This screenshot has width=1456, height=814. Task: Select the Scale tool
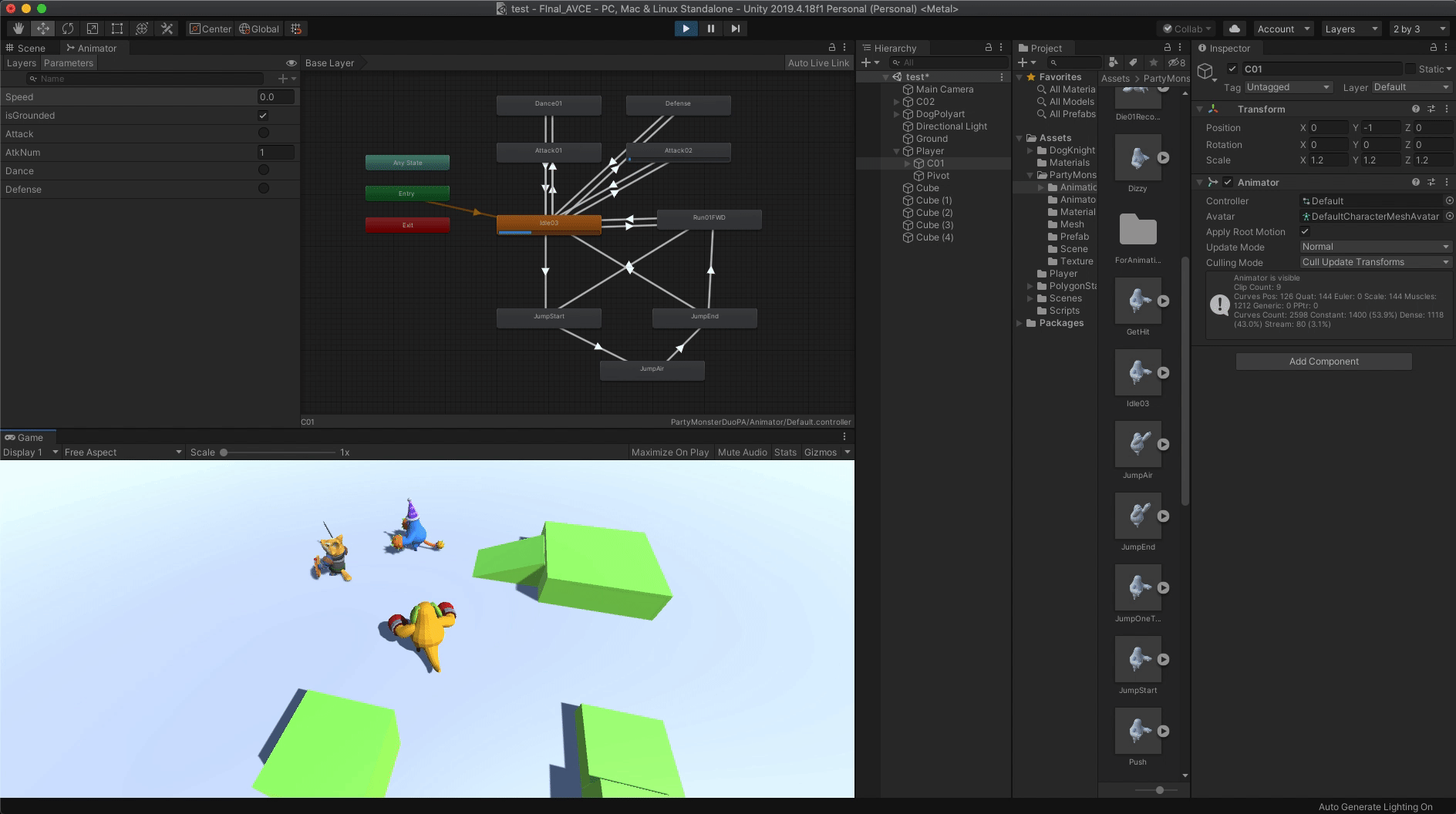coord(93,29)
